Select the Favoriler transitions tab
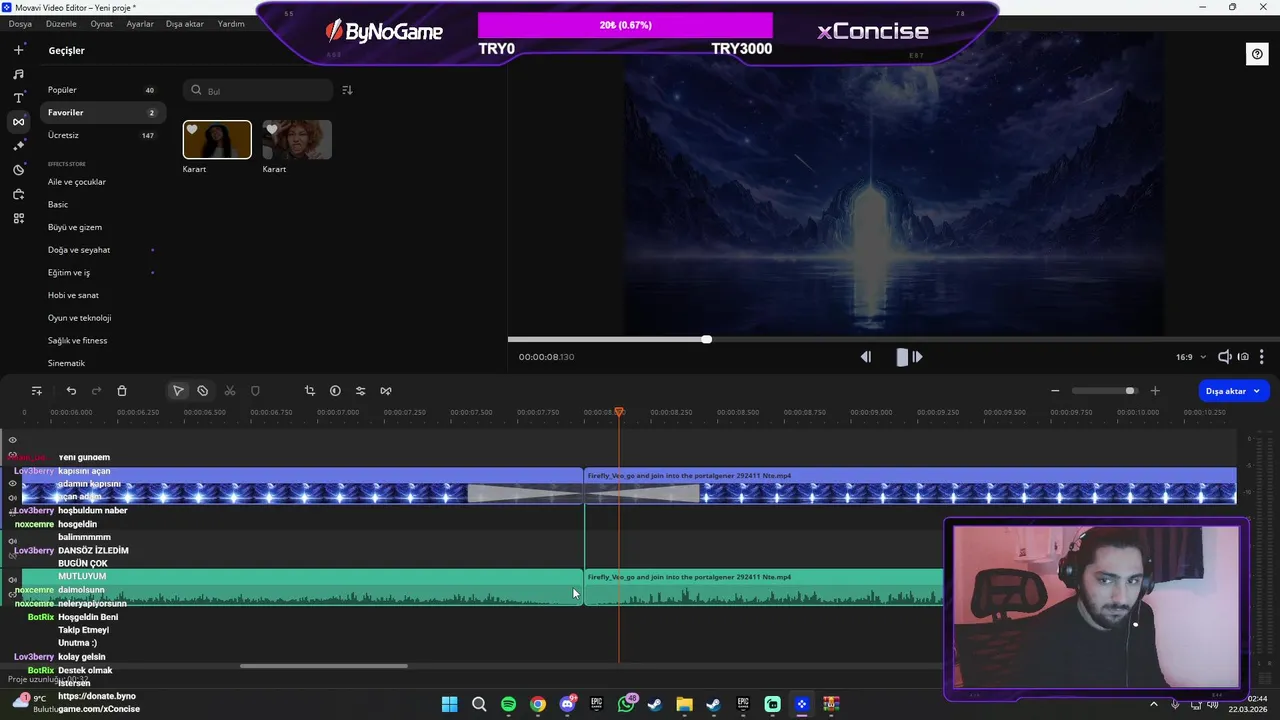The image size is (1280, 720). click(x=102, y=113)
